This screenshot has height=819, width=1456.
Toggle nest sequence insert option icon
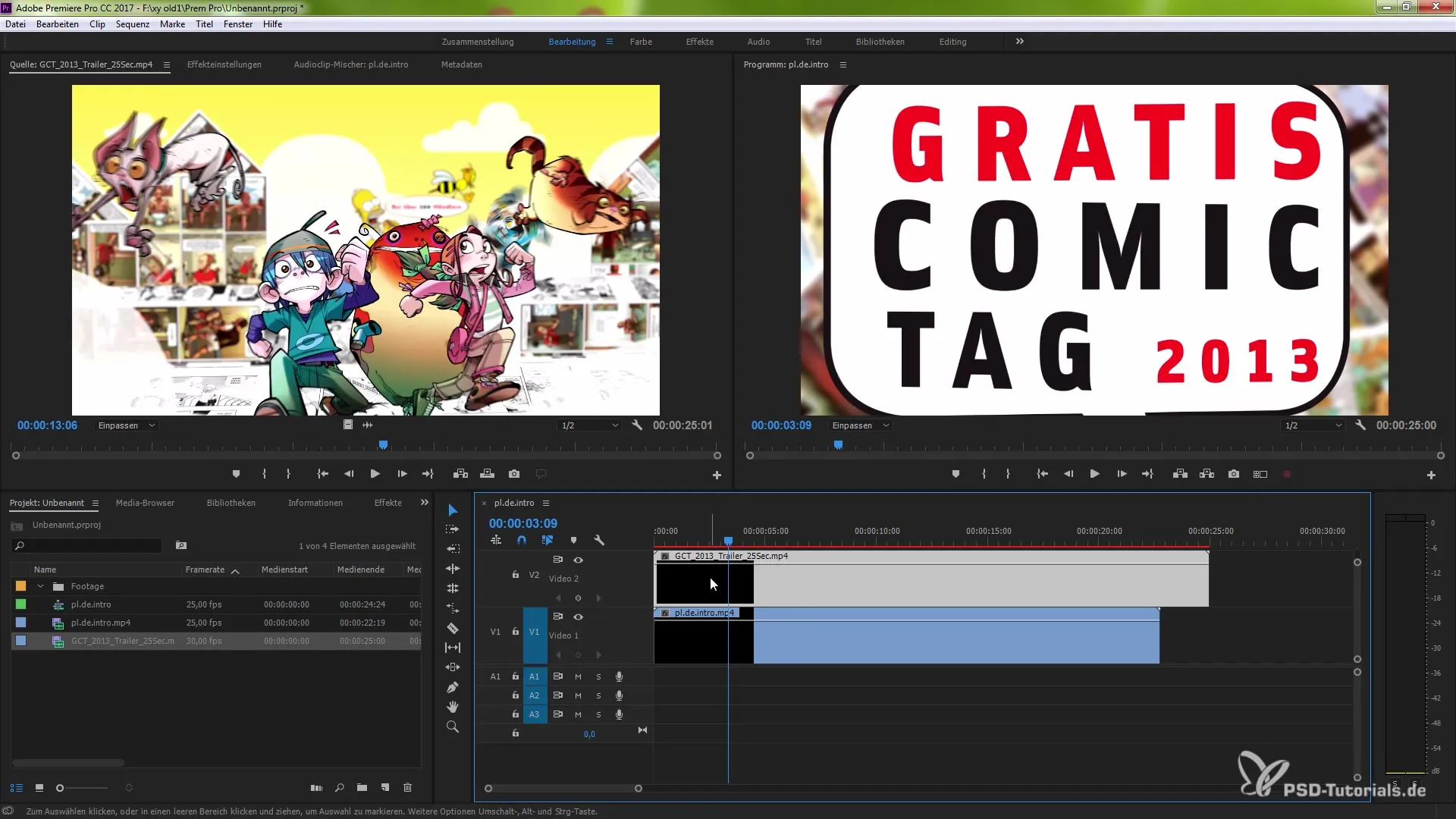pos(496,540)
